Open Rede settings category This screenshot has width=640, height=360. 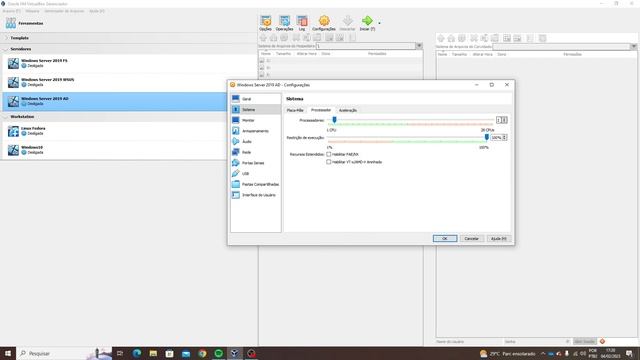click(255, 152)
